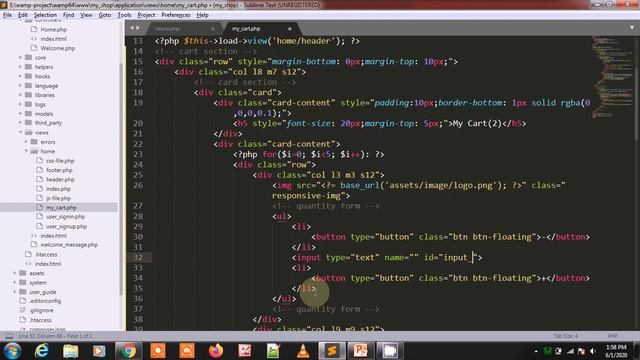Collapse the views folder
The width and height of the screenshot is (640, 360).
[x=20, y=133]
